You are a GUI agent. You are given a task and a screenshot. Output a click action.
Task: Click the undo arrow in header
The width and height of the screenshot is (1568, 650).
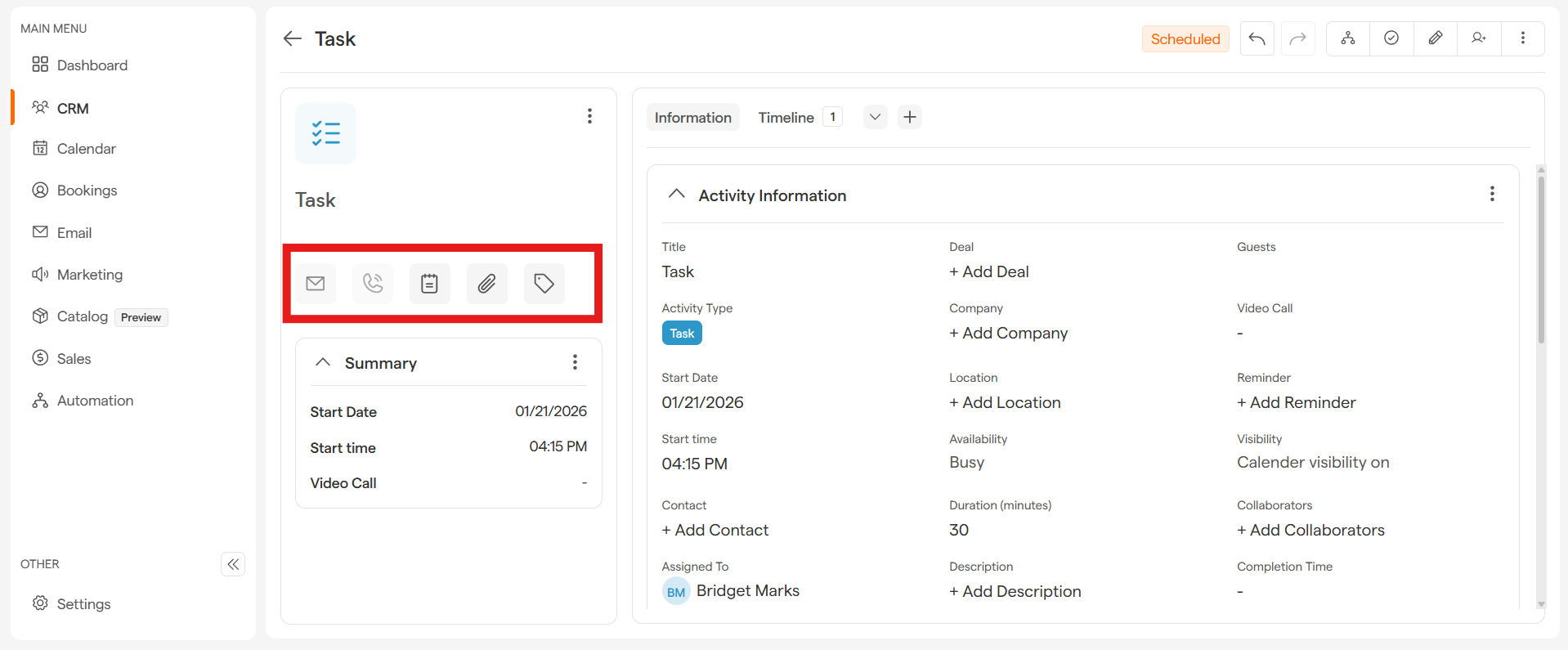pos(1257,38)
